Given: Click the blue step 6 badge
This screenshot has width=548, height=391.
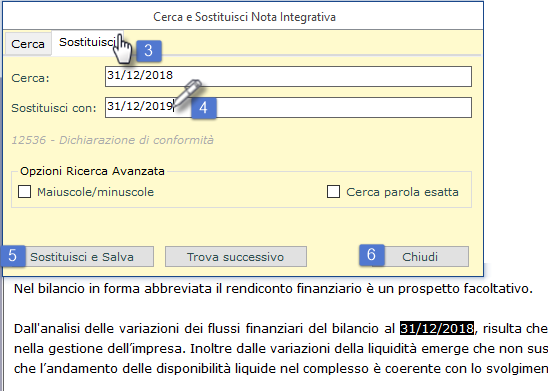Looking at the screenshot, I should (x=372, y=255).
